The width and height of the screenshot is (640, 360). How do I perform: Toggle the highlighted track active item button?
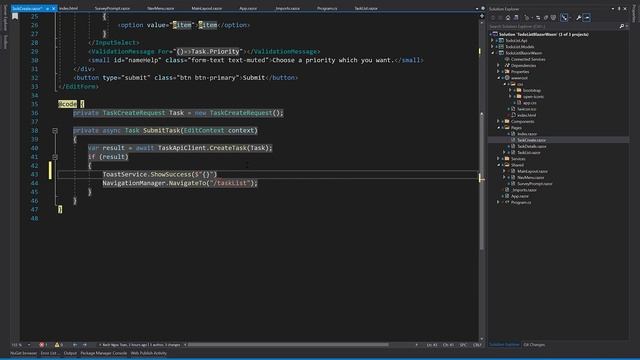click(564, 18)
